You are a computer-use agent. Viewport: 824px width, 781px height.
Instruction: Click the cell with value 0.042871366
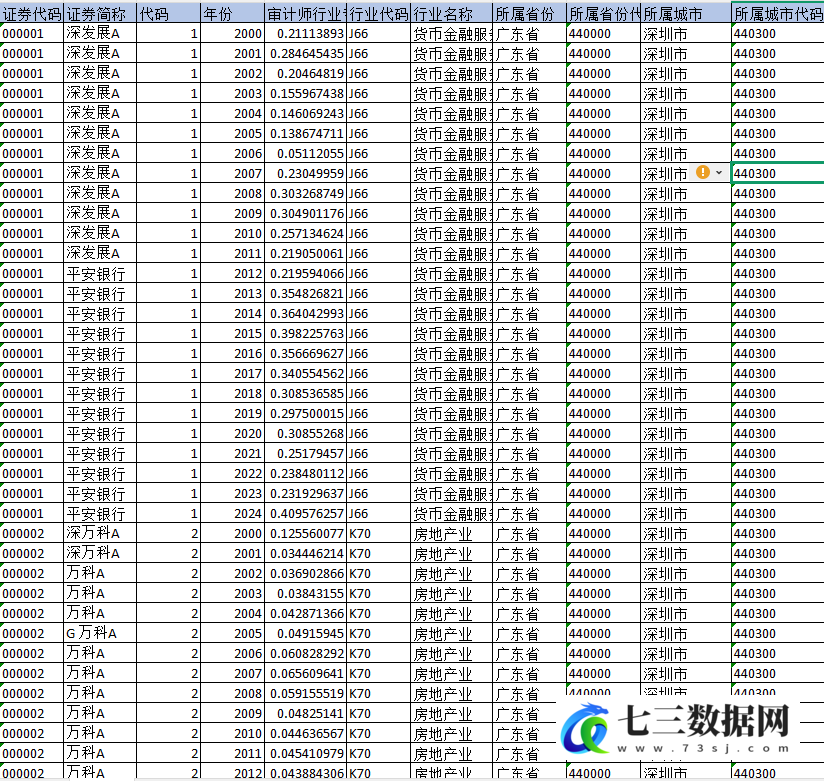tap(305, 613)
